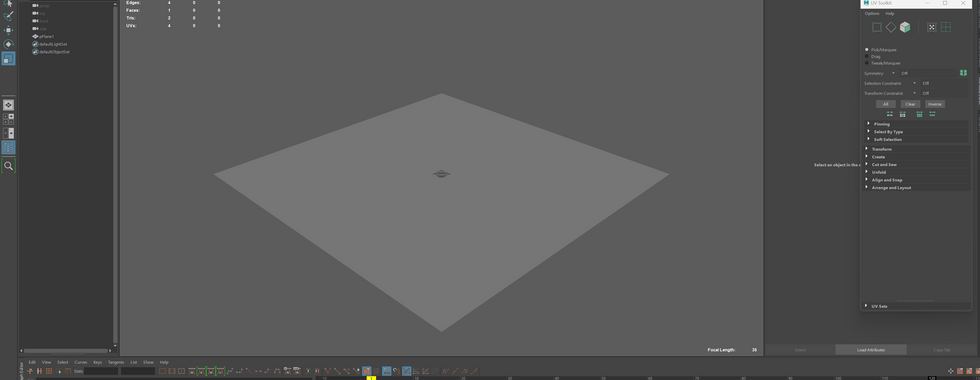
Task: Select the Scale tool in toolbox
Action: (x=9, y=58)
